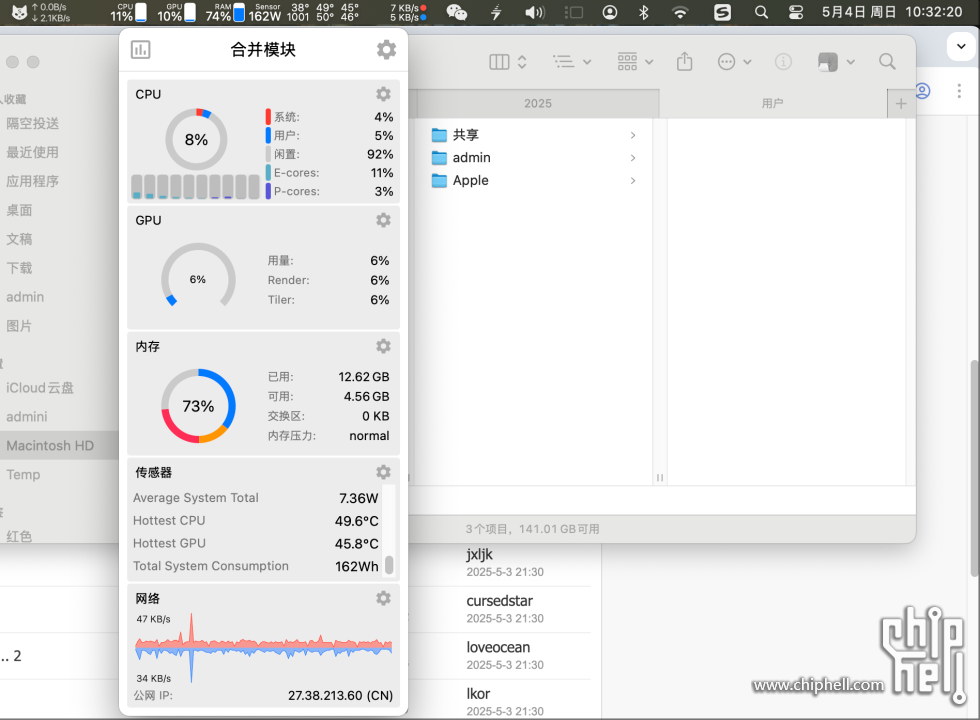The image size is (980, 720).
Task: Click Total System Consumption row
Action: [x=256, y=566]
